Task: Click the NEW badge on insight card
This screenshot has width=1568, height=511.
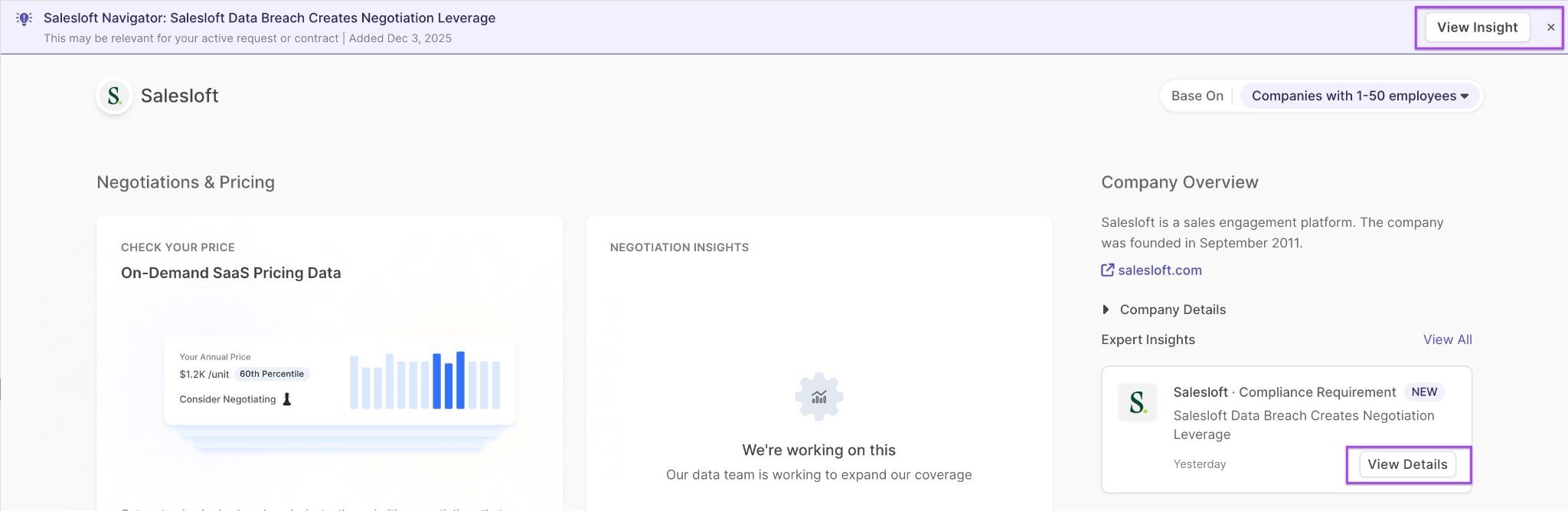Action: tap(1423, 391)
